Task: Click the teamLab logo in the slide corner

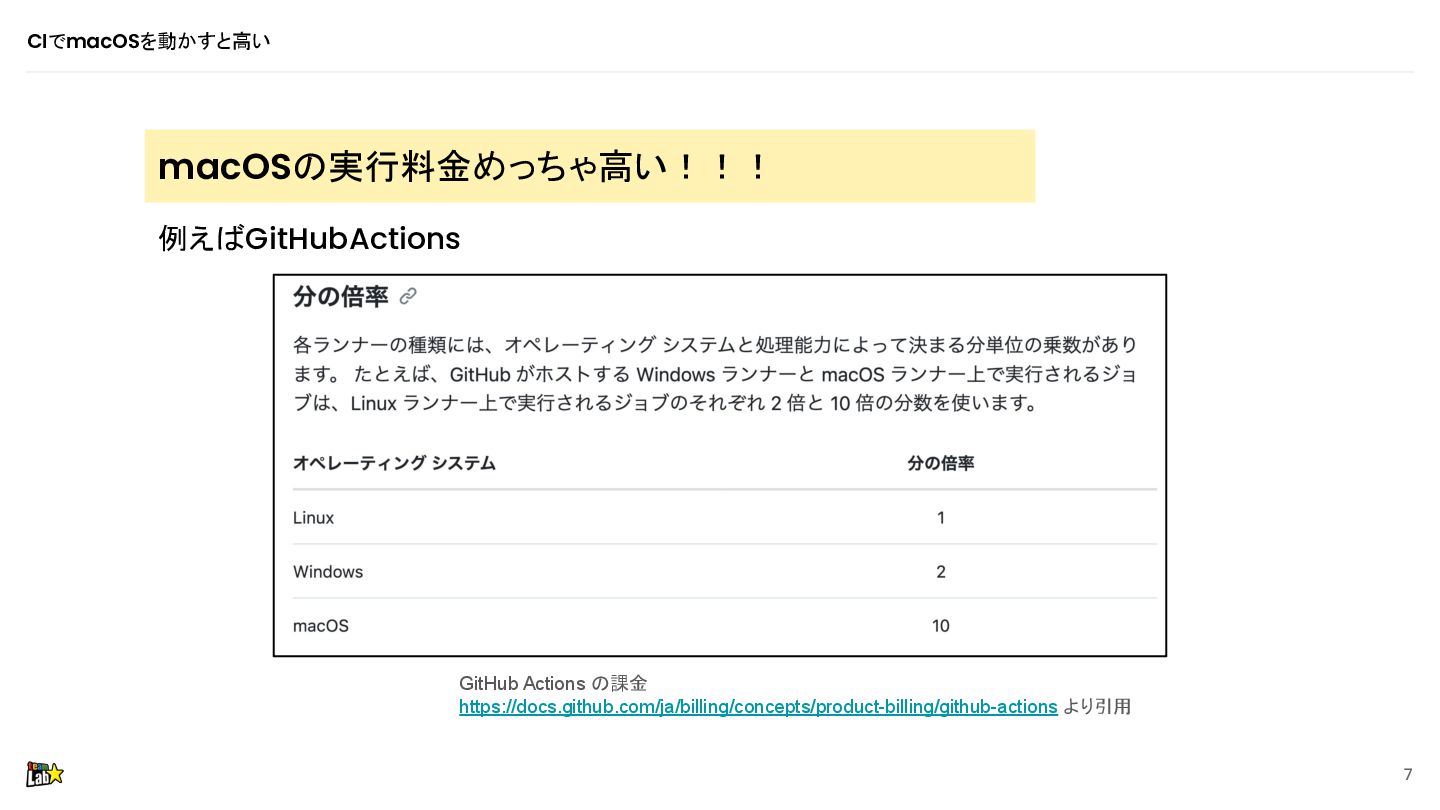Action: tap(44, 774)
